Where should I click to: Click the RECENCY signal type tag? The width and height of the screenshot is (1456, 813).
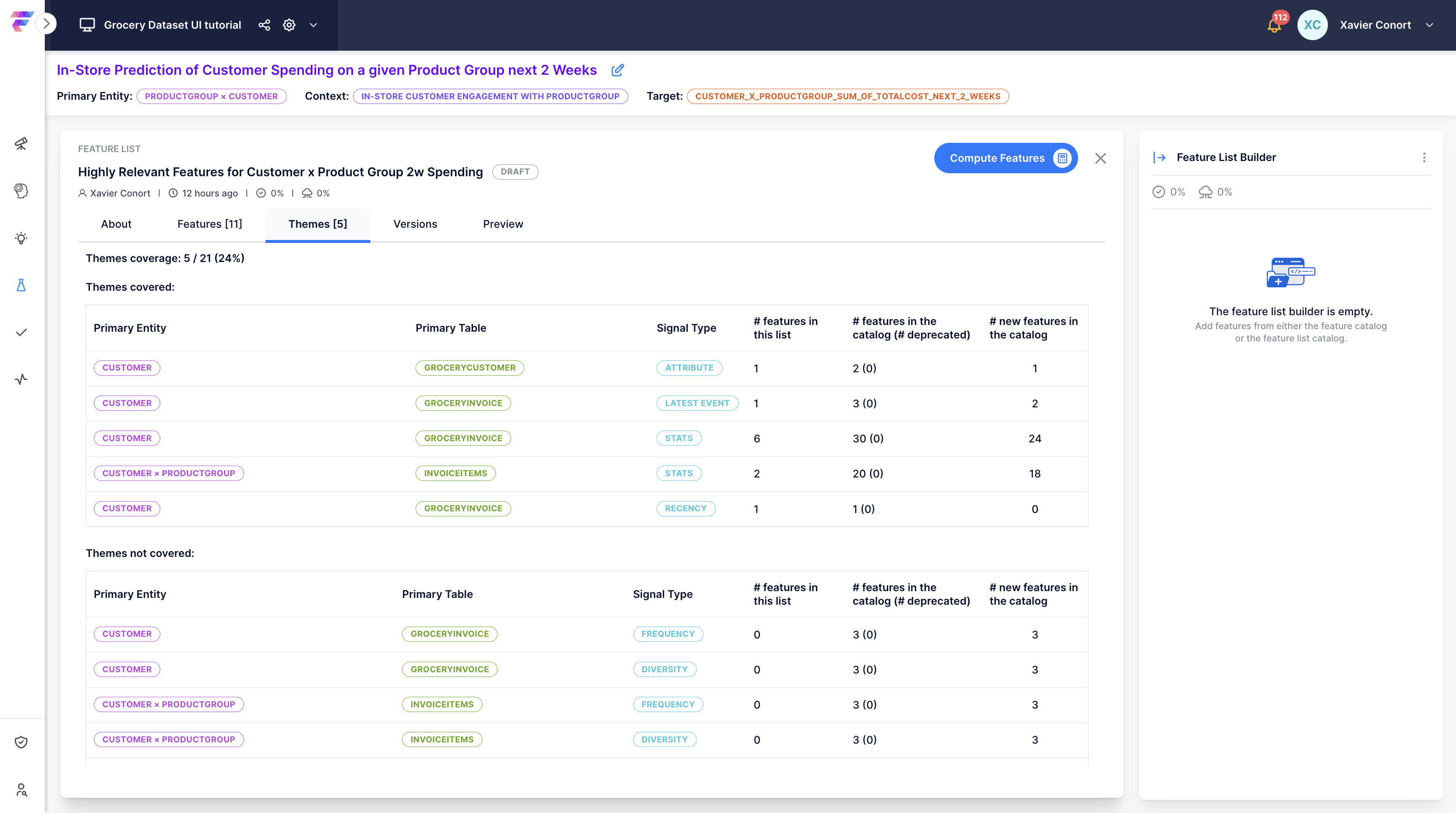686,508
